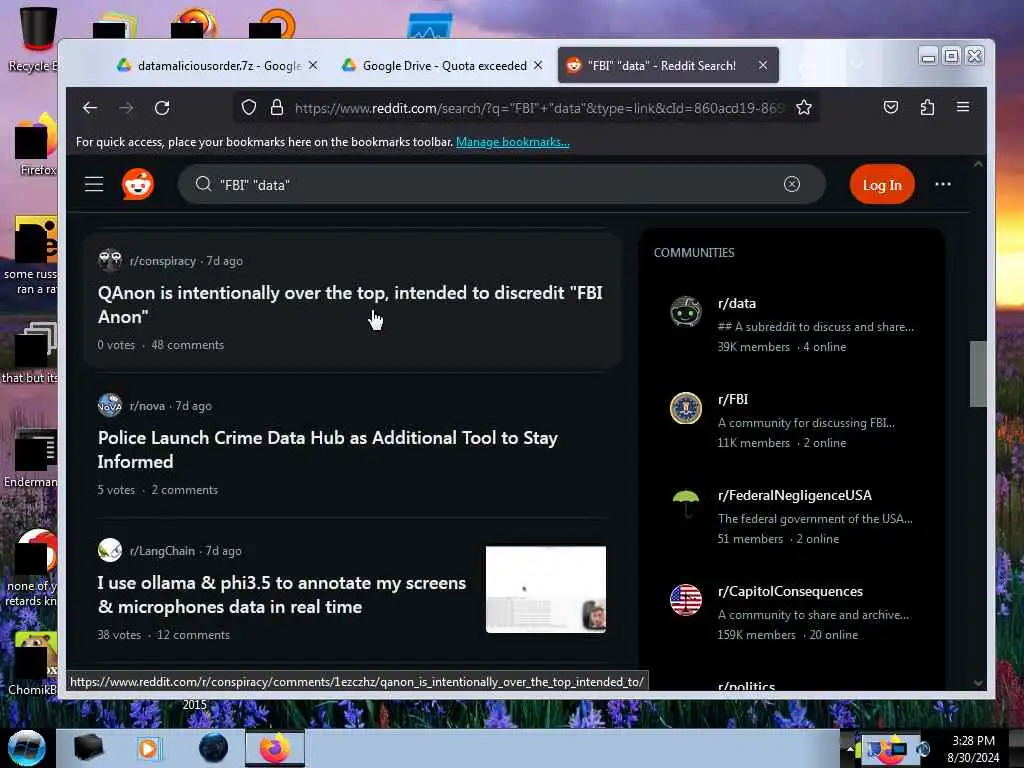Click the r/LangChain subreddit avatar
Viewport: 1024px width, 768px height.
click(x=110, y=550)
